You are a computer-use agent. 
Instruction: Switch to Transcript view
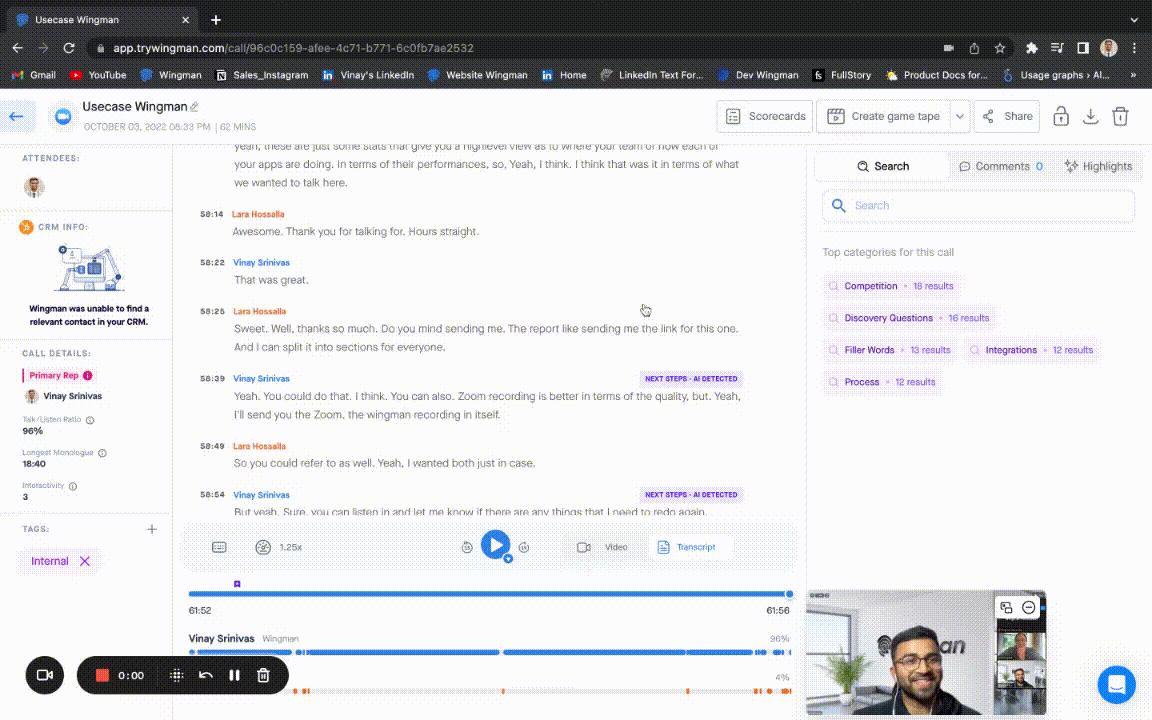[x=686, y=547]
